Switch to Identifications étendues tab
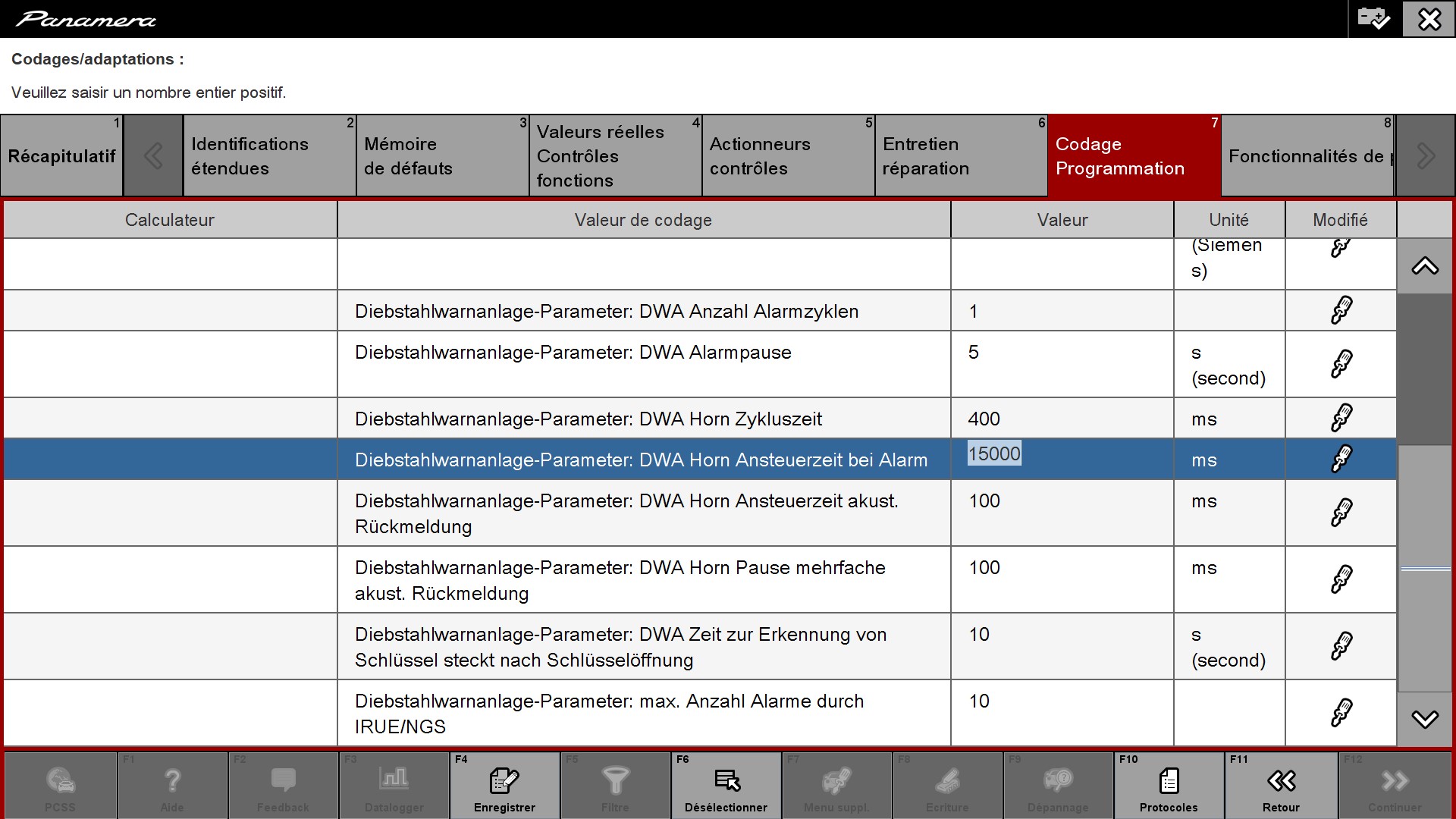 point(269,156)
